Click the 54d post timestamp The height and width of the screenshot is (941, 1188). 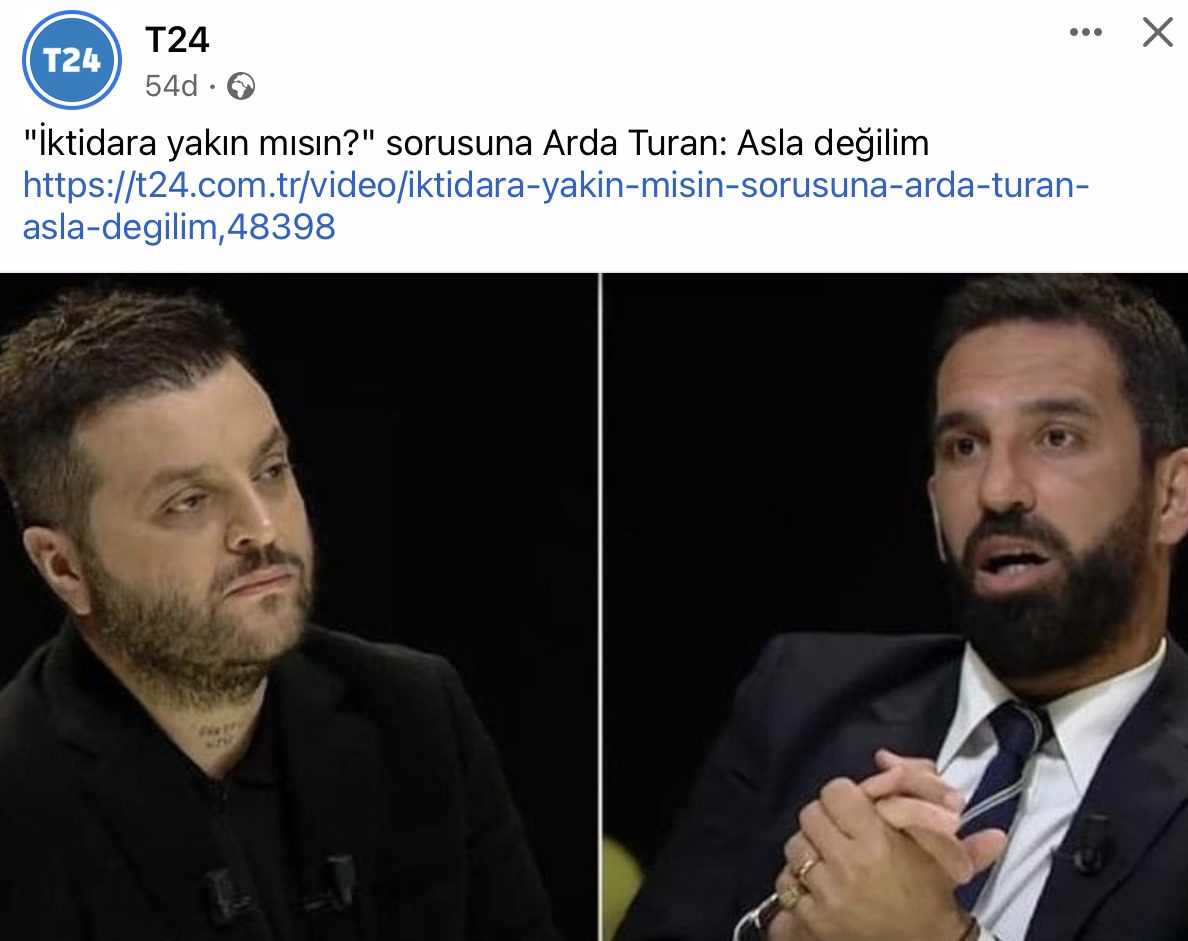coord(171,86)
